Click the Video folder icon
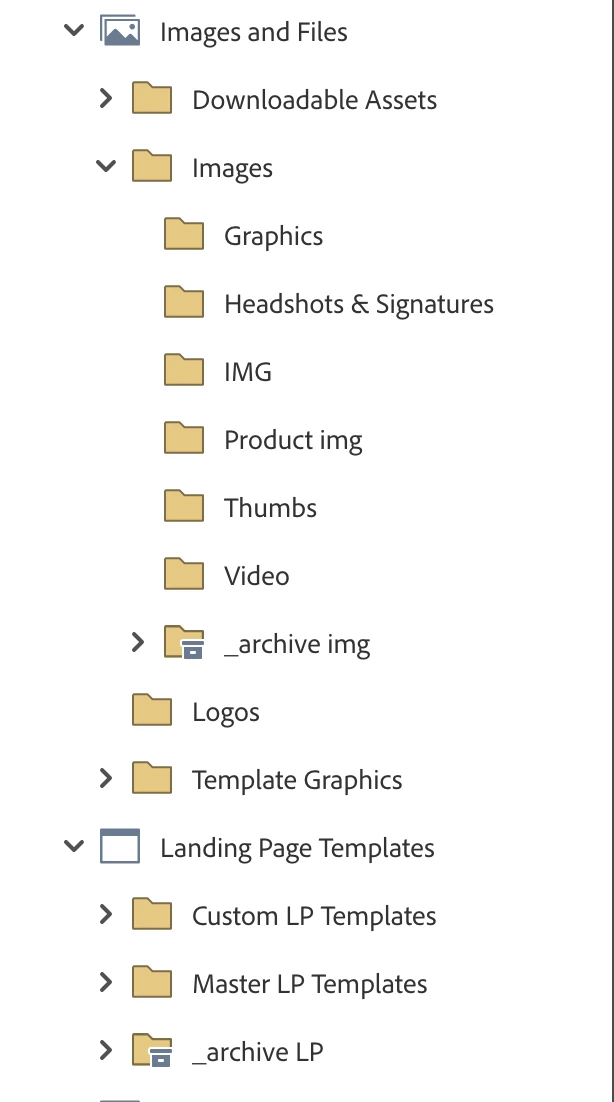This screenshot has width=614, height=1102. tap(184, 574)
